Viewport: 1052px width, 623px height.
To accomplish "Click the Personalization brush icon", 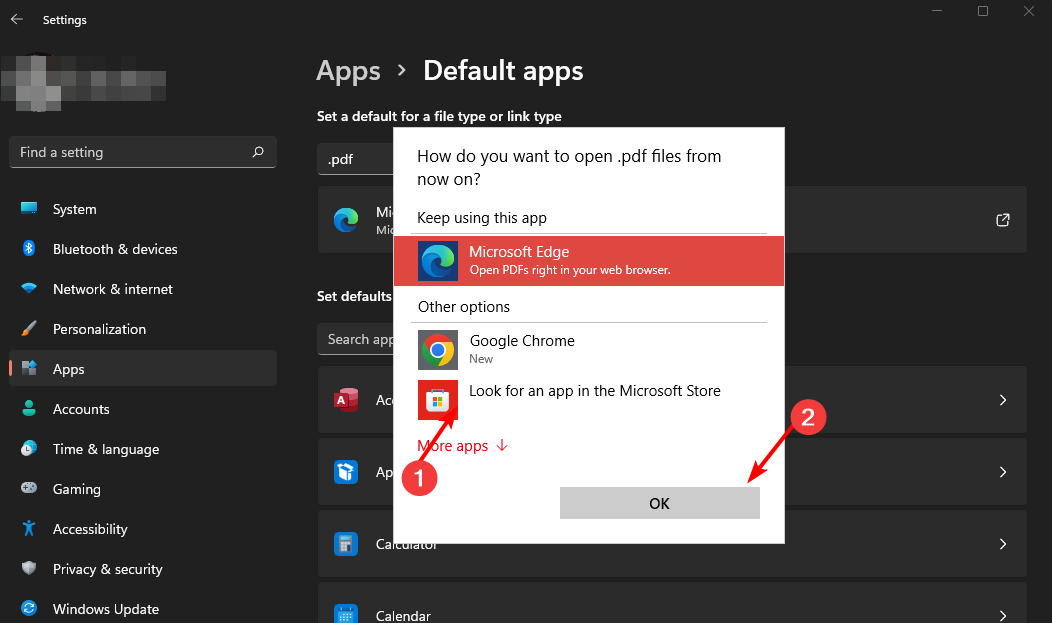I will click(x=29, y=329).
